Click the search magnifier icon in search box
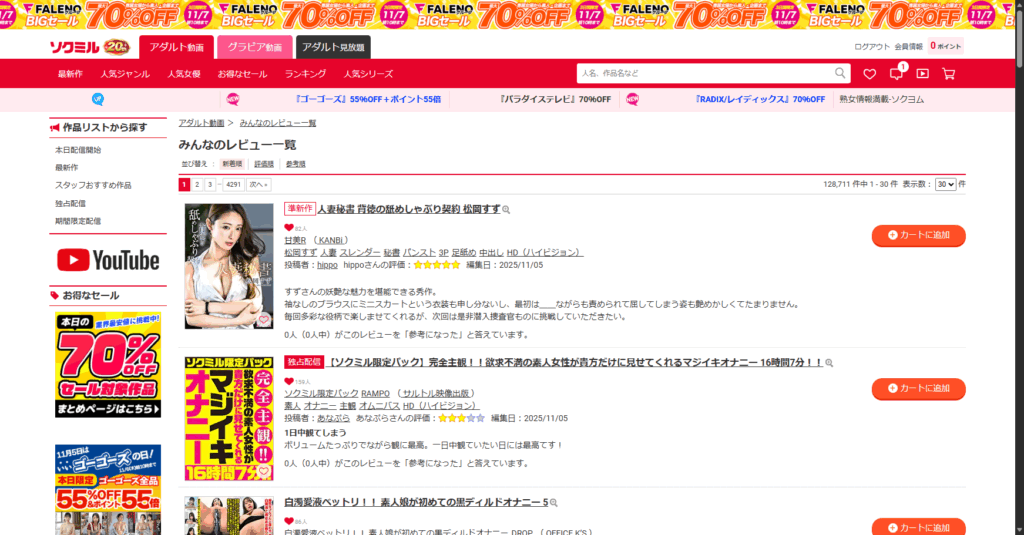 coord(840,73)
